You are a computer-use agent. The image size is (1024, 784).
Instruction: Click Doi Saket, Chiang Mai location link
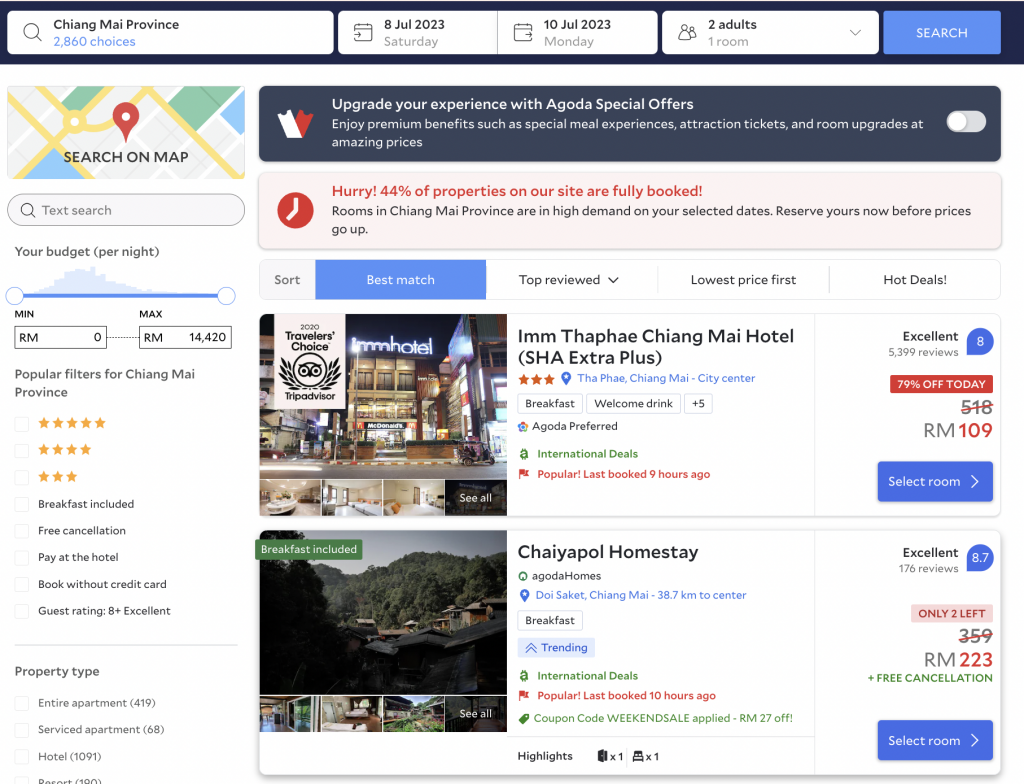coord(641,595)
